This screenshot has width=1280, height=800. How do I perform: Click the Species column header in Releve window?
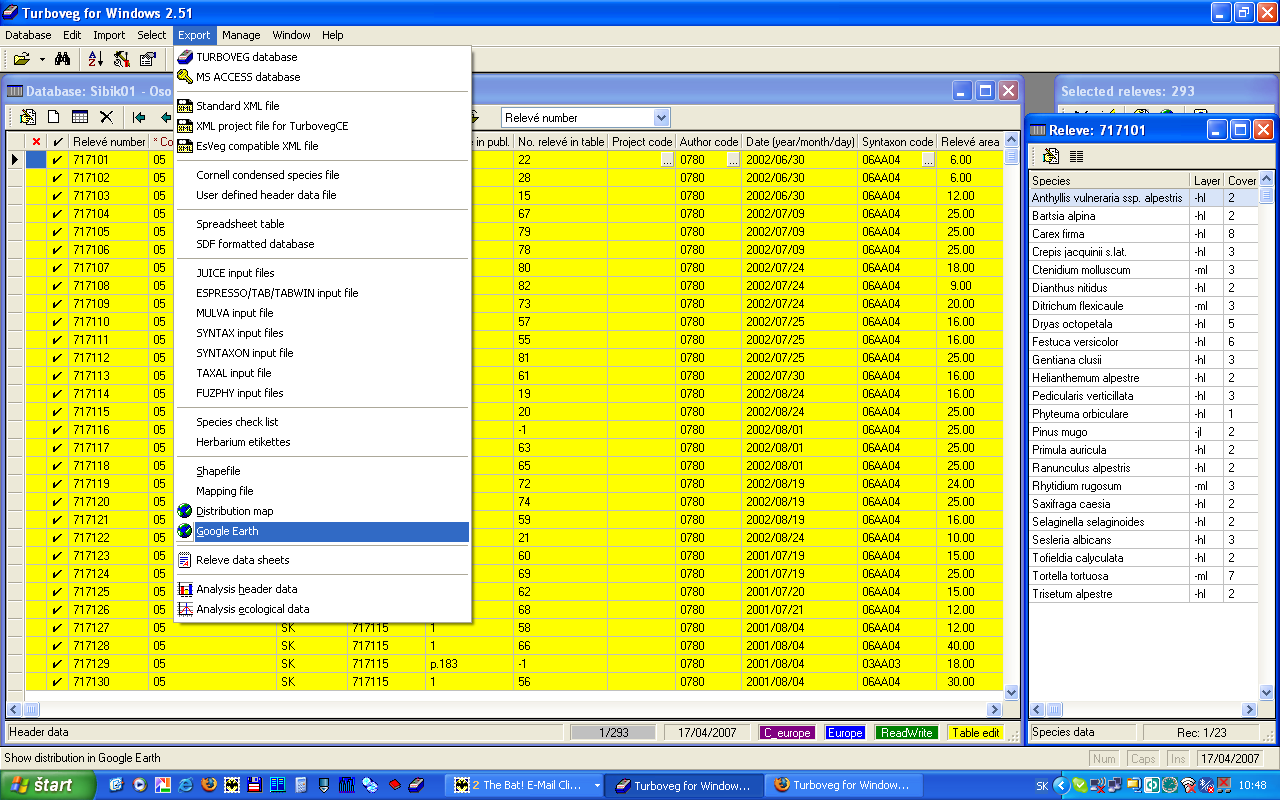coord(1109,181)
